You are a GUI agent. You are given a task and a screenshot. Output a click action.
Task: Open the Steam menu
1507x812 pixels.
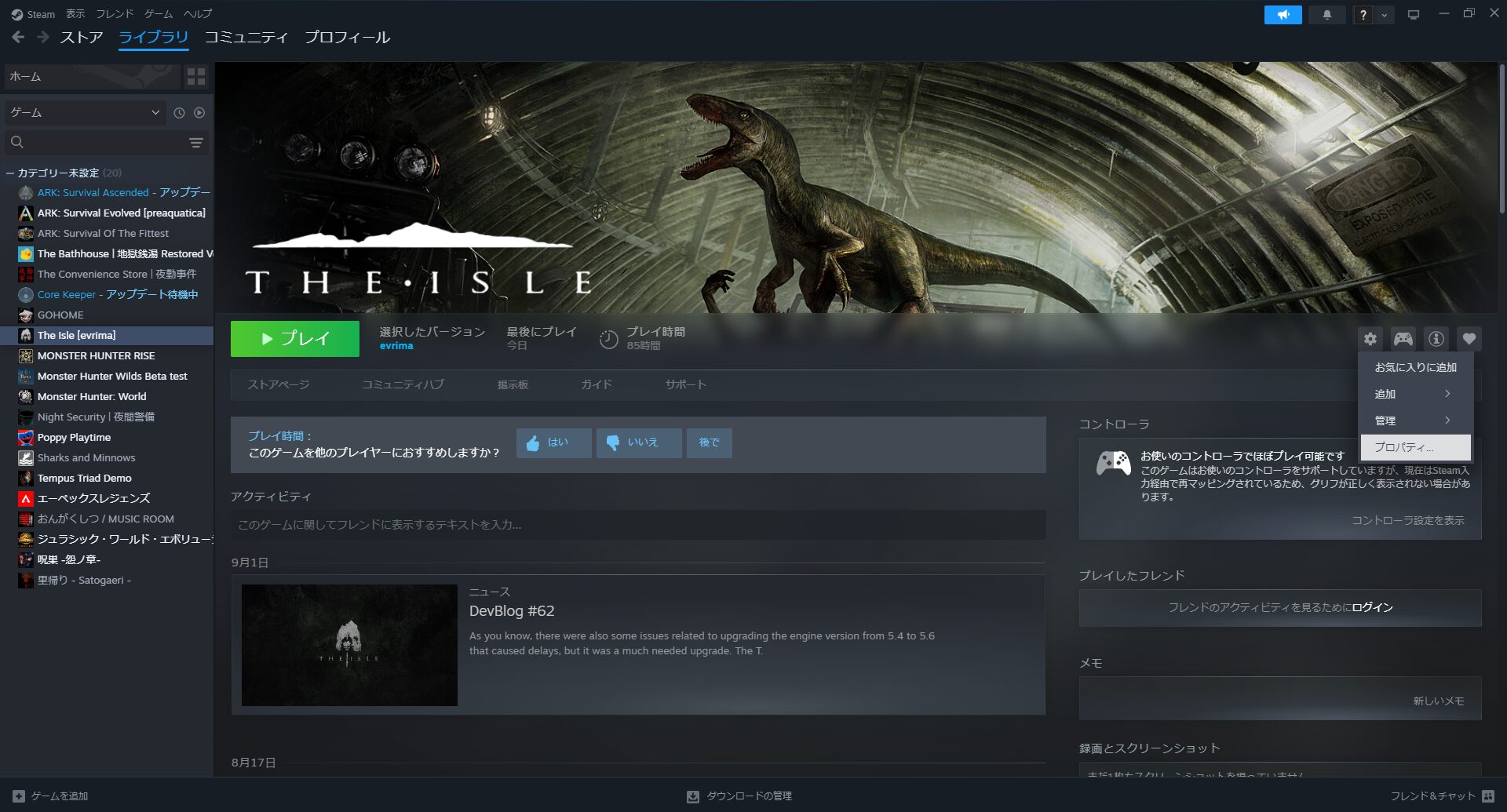pyautogui.click(x=33, y=14)
